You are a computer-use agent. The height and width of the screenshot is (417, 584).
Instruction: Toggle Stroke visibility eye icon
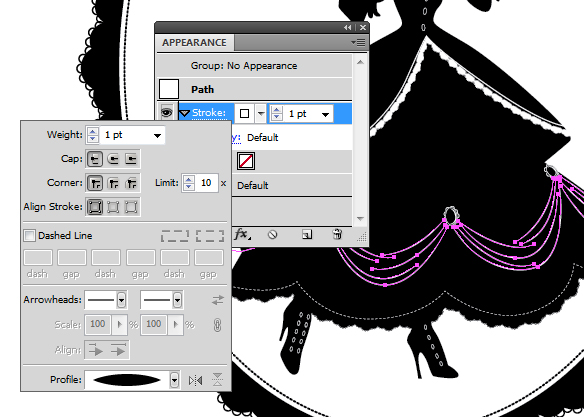166,113
